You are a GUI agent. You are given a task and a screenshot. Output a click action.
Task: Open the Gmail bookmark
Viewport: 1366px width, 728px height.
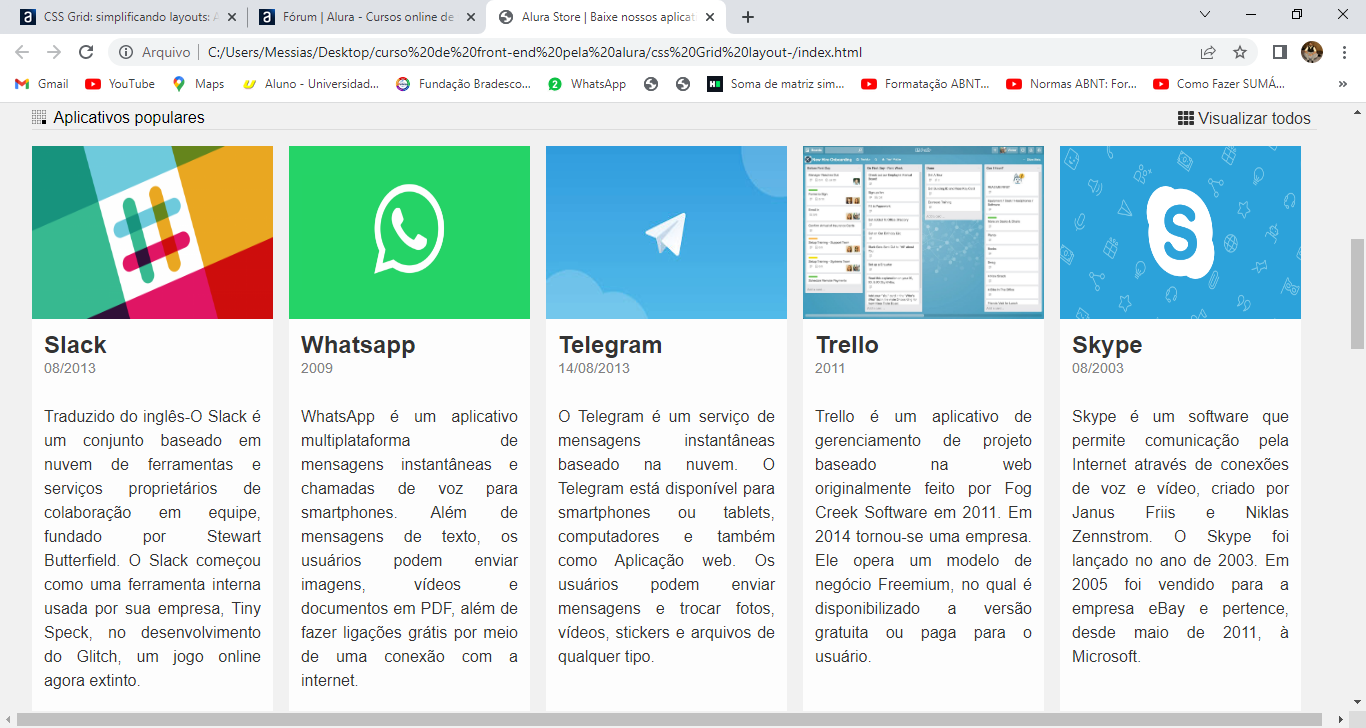click(42, 84)
